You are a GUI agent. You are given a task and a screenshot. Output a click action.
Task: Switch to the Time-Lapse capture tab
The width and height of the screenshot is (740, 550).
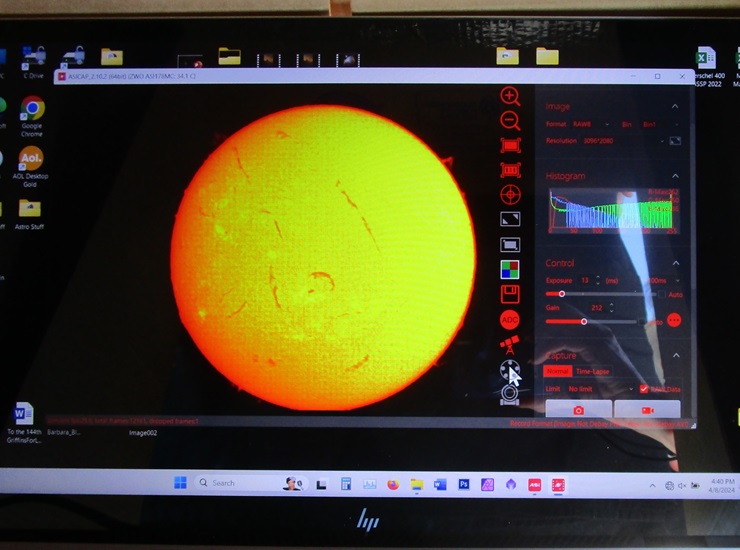(592, 371)
